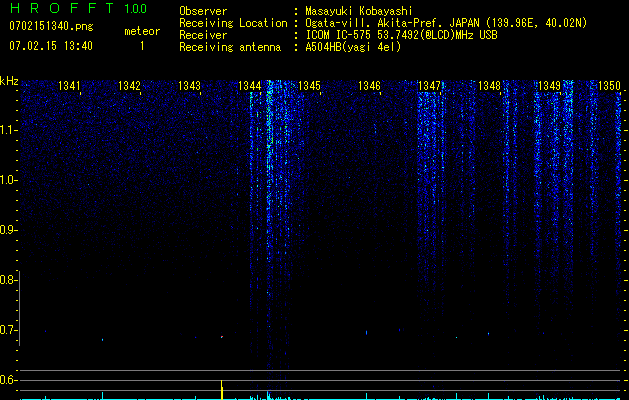Click the filename 0702151340.png
629x400 pixels.
(51, 27)
